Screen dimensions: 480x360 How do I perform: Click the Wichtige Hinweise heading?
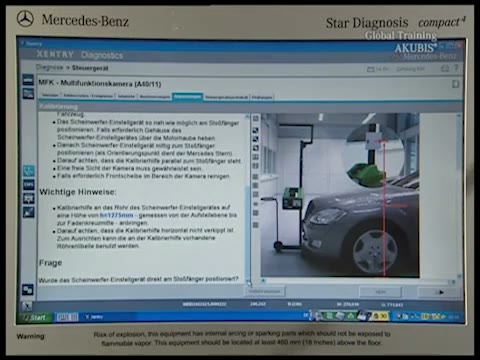(78, 192)
